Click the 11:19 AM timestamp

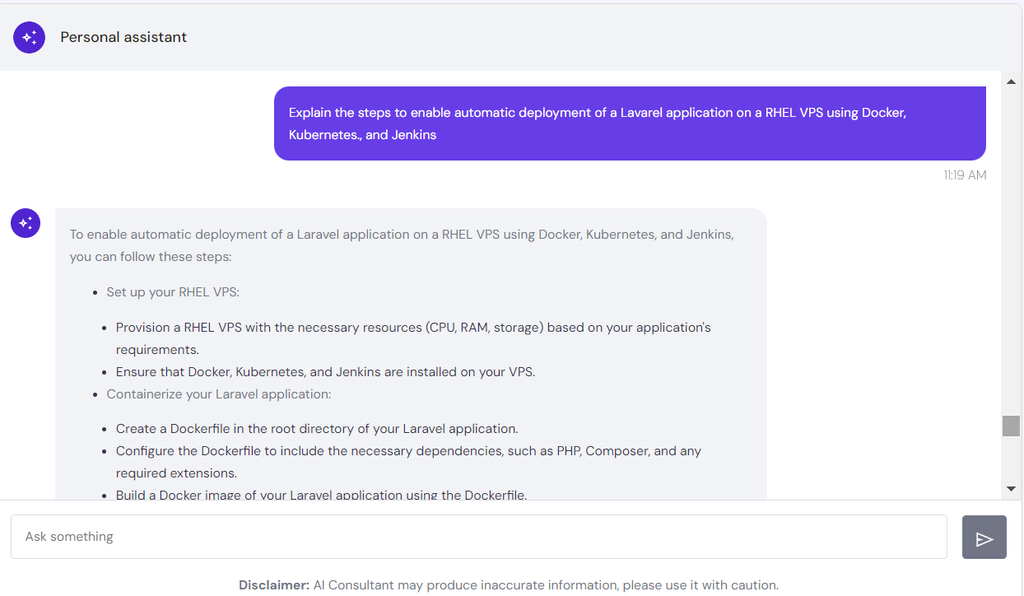coord(965,175)
